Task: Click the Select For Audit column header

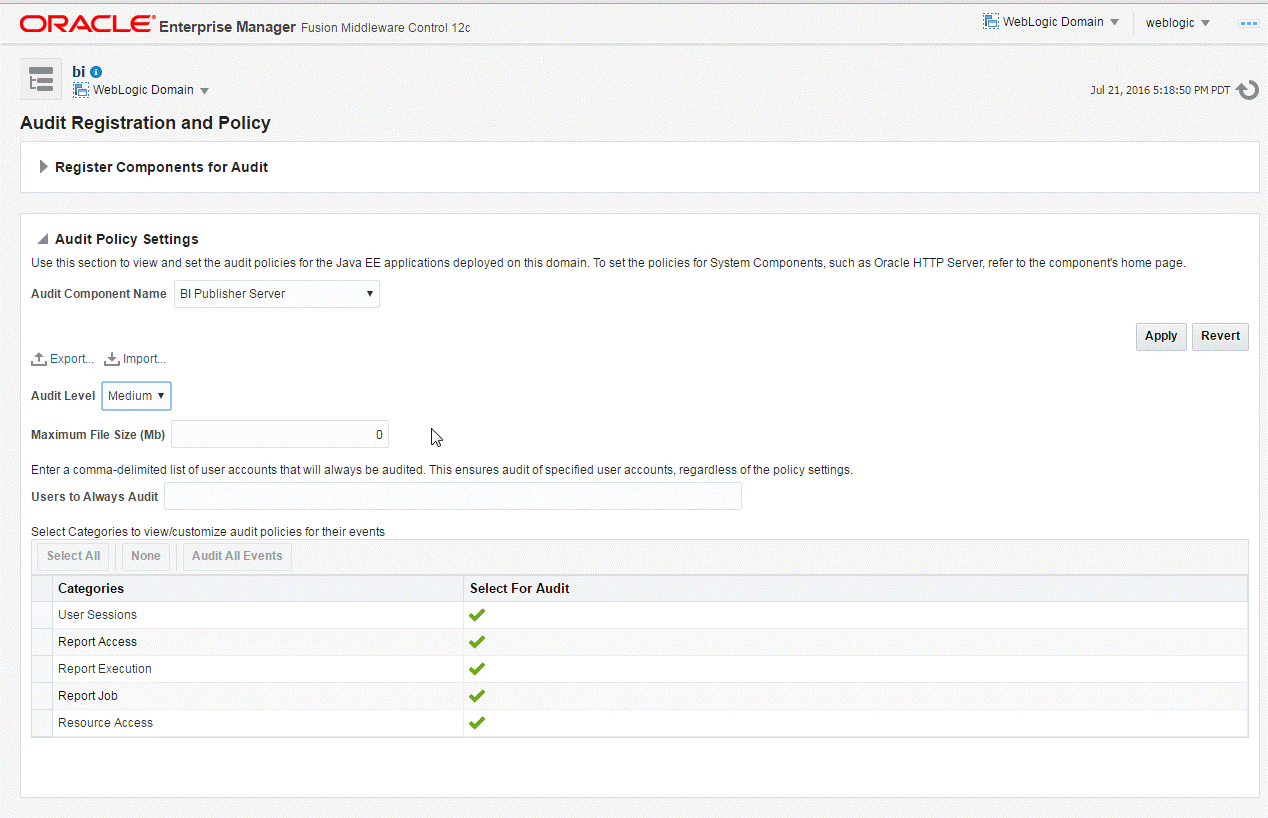Action: pyautogui.click(x=855, y=589)
